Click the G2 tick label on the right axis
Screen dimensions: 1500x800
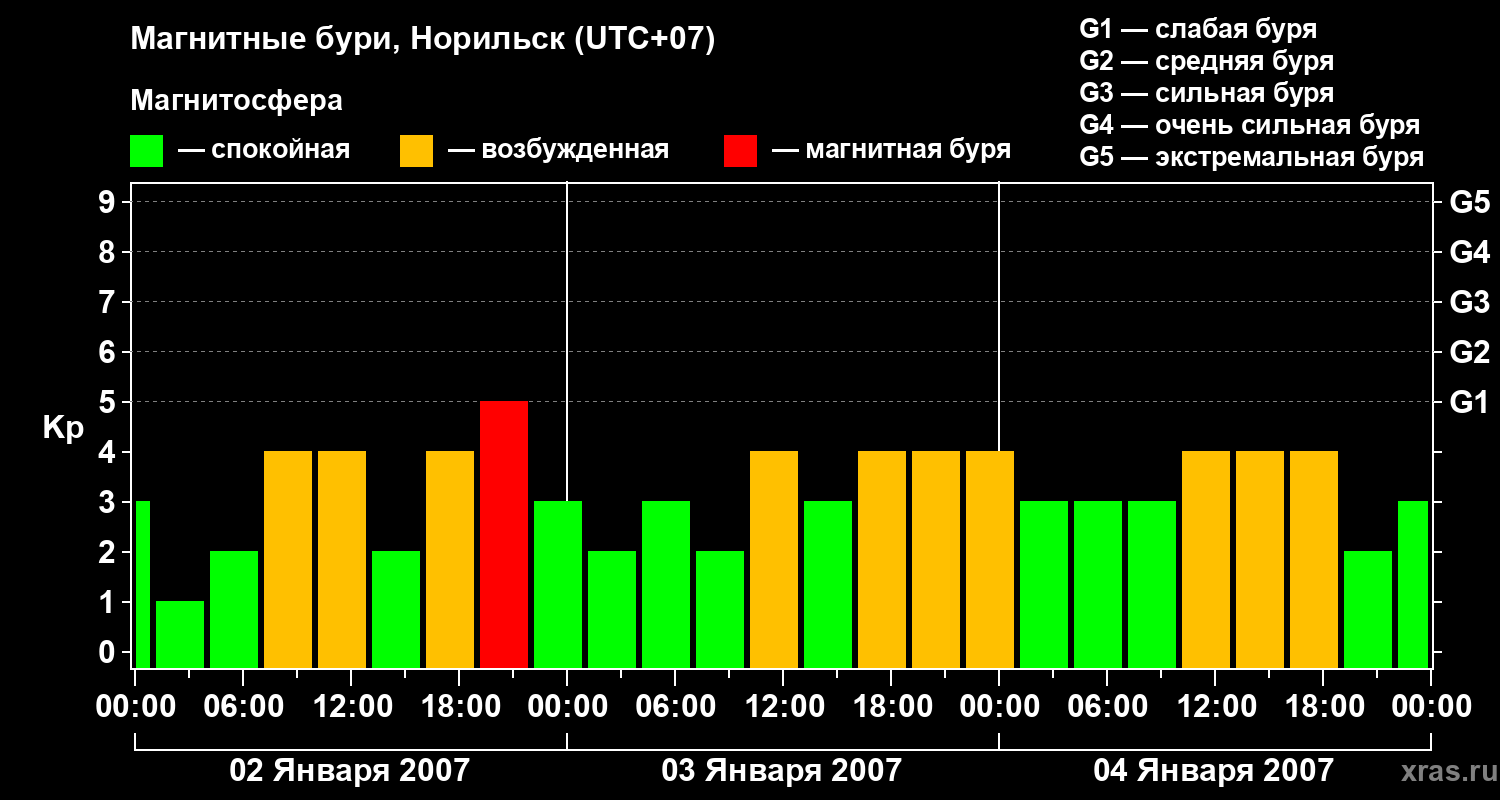tap(1470, 353)
